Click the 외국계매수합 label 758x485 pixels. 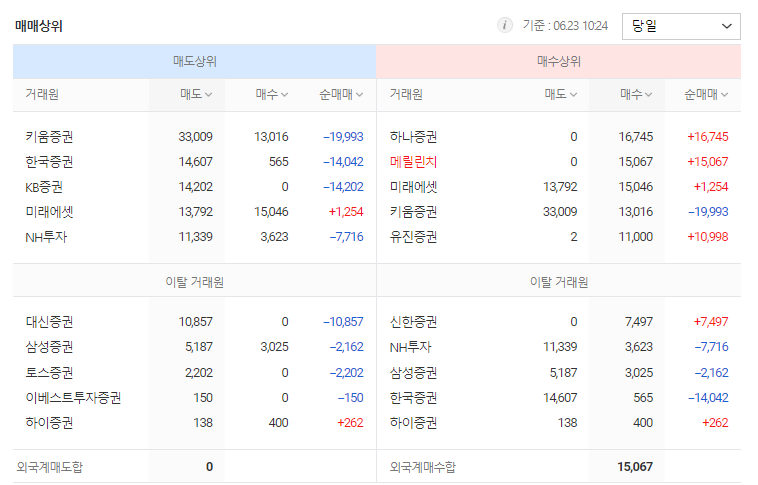click(x=423, y=467)
